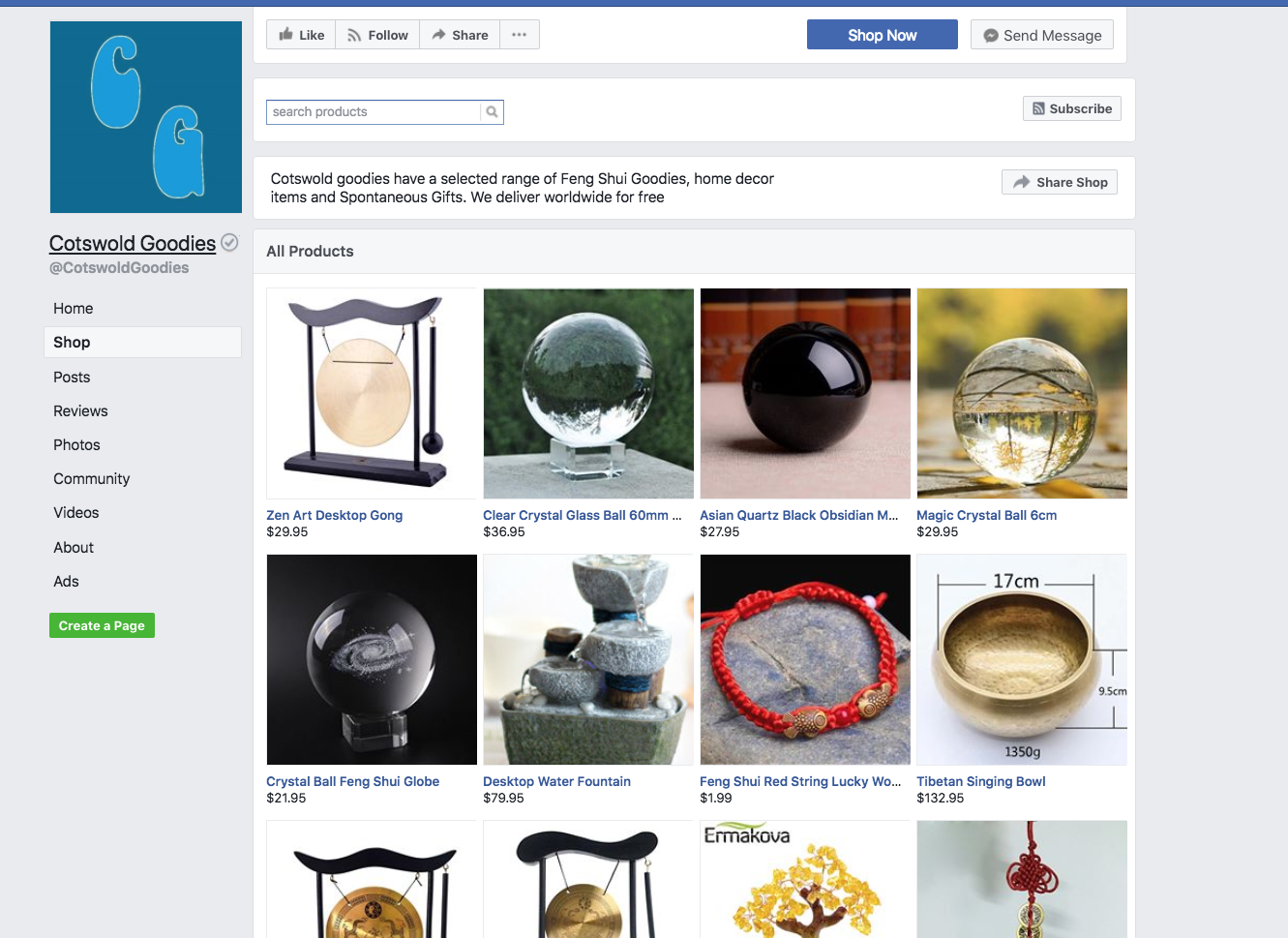This screenshot has width=1288, height=938.
Task: Open the Photos section from sidebar
Action: pos(76,444)
